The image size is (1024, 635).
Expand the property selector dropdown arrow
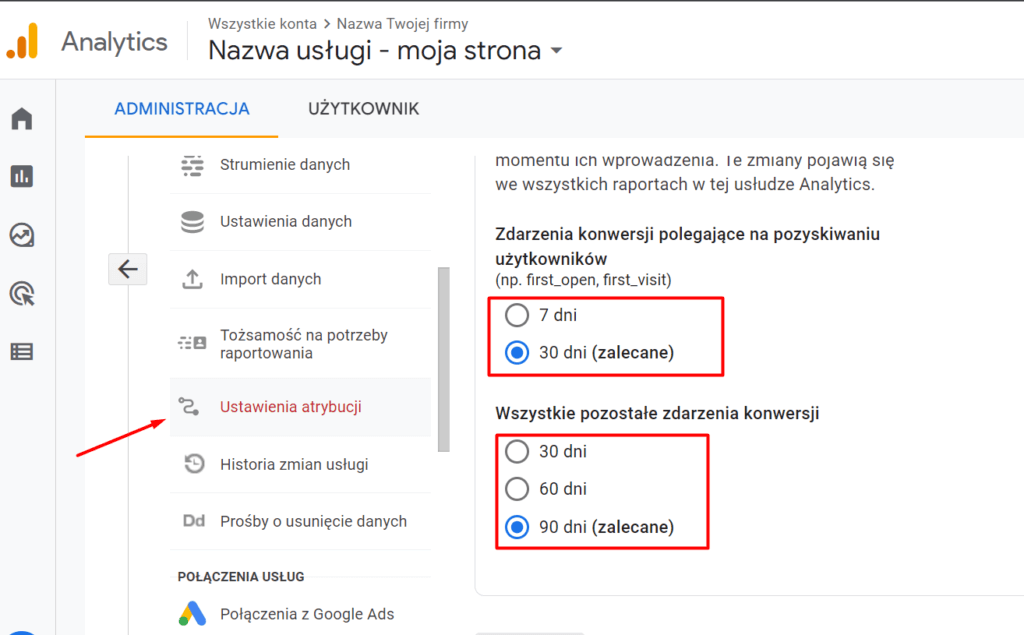pos(557,51)
